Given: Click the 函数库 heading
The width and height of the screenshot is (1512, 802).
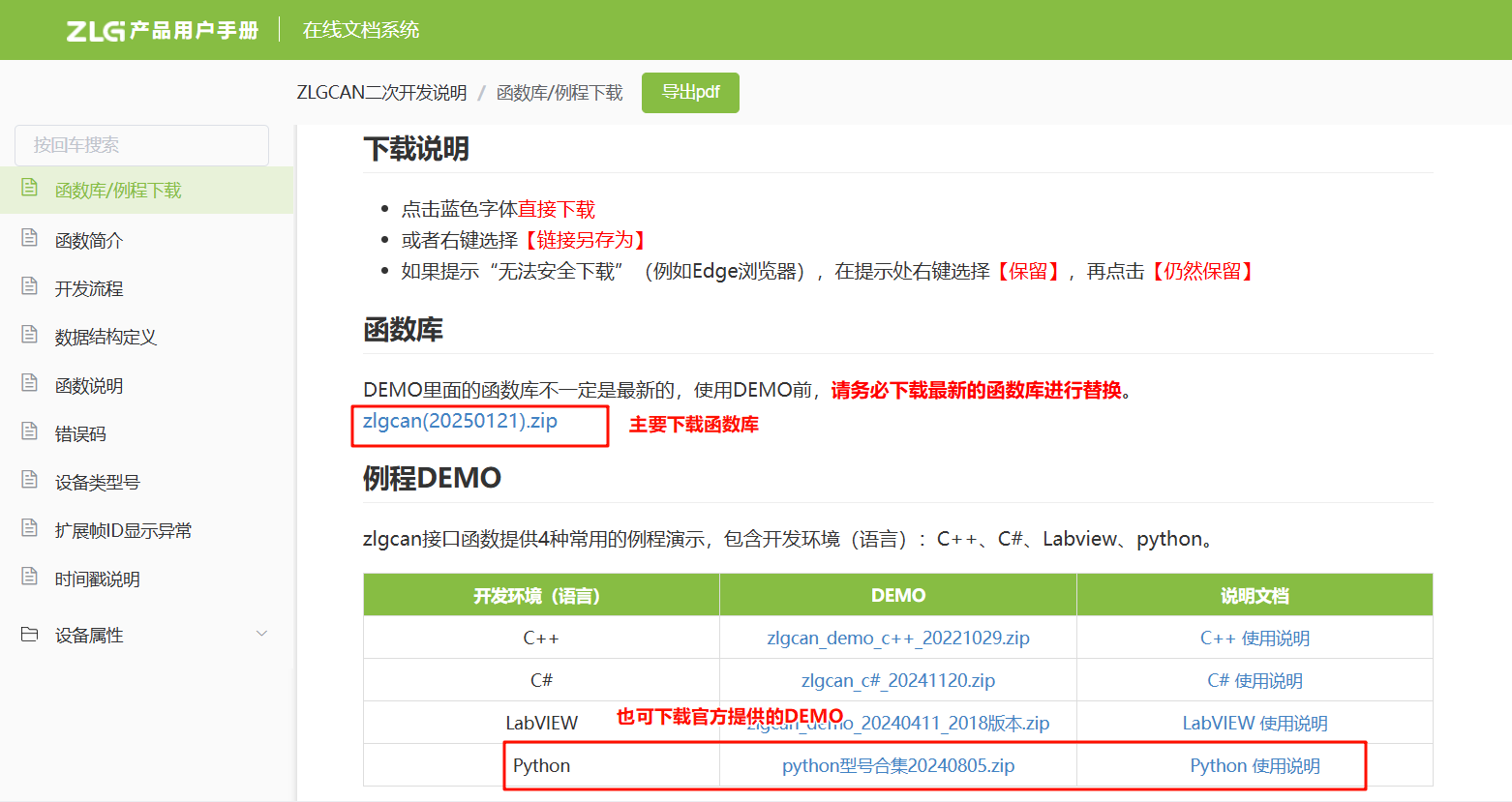Looking at the screenshot, I should 403,330.
